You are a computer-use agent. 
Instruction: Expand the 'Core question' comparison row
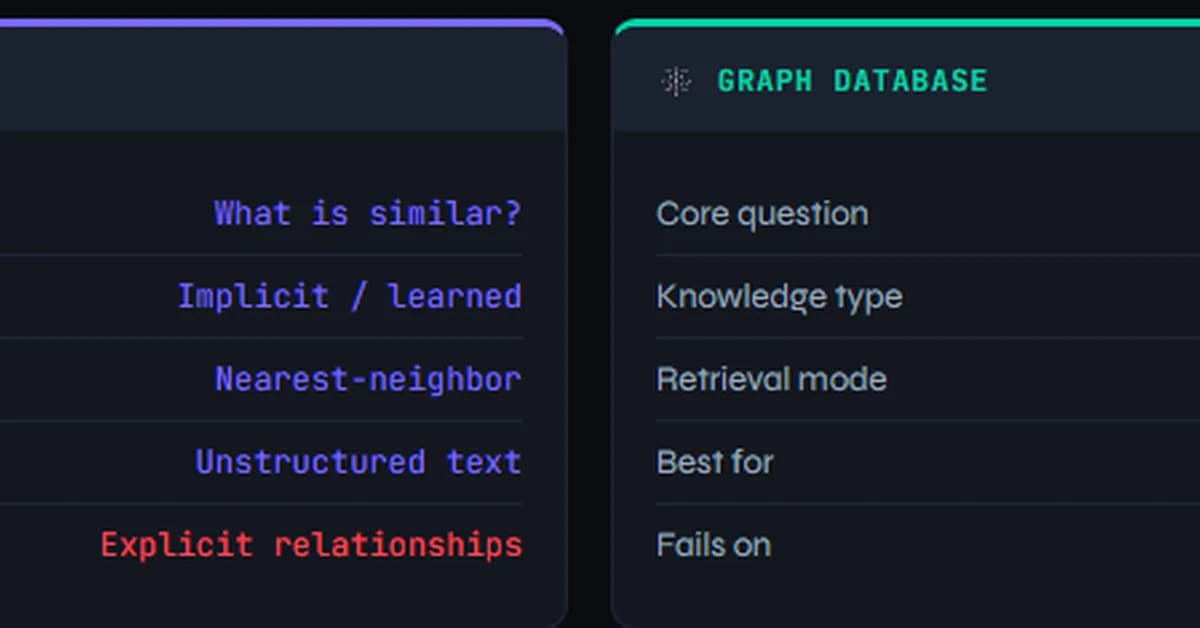[x=762, y=213]
